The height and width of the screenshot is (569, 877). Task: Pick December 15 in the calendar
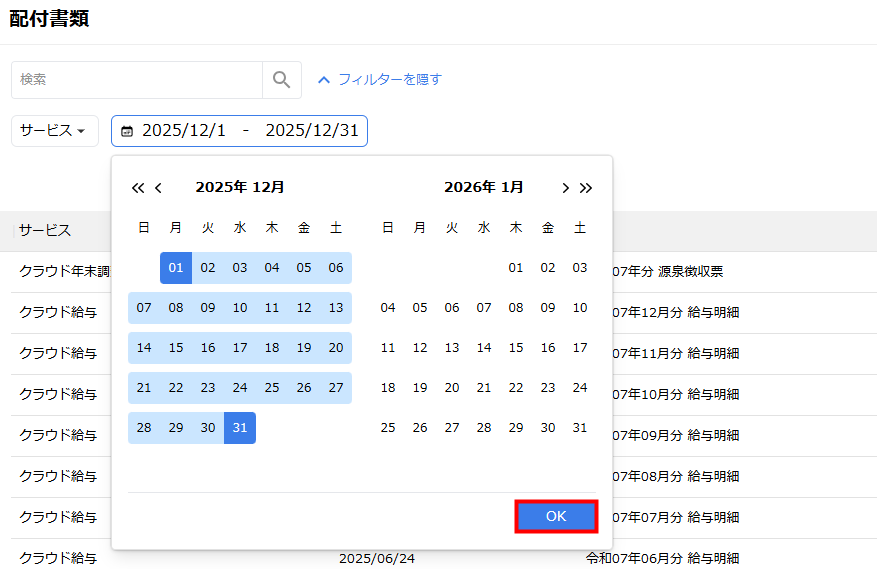[176, 348]
